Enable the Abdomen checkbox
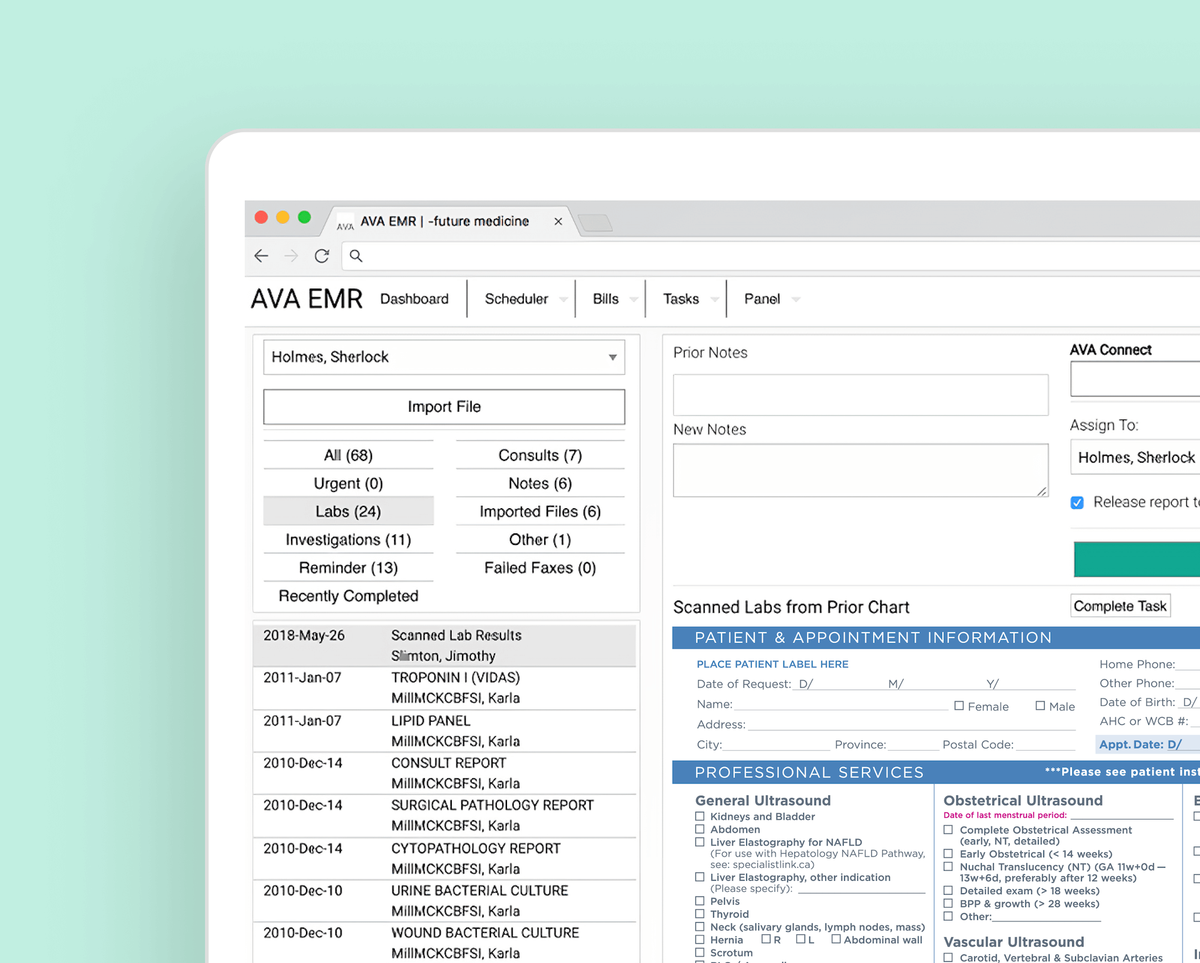The image size is (1200, 963). coord(697,830)
